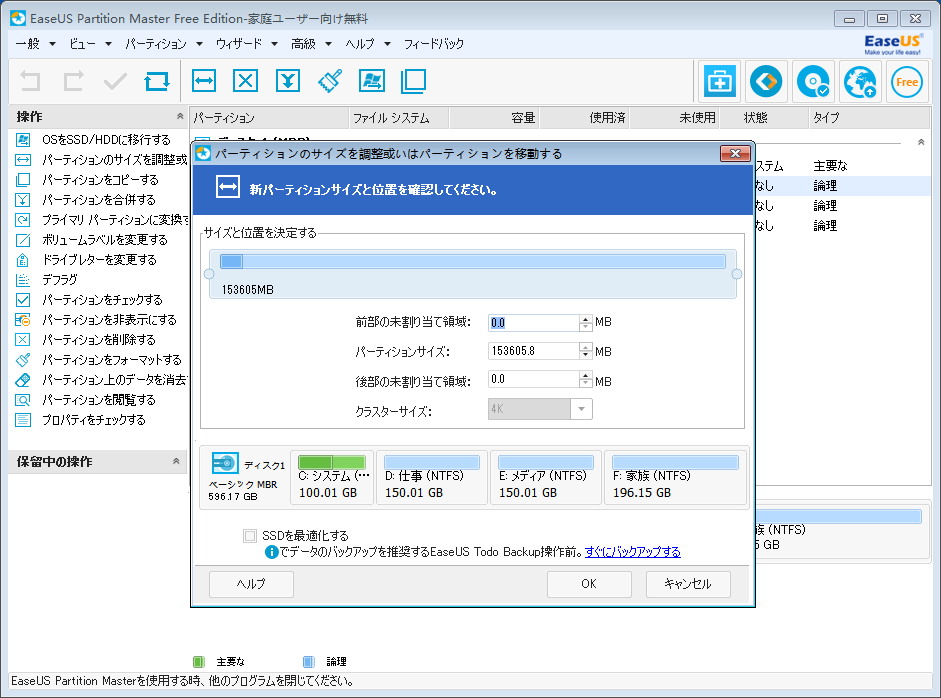Open the 一般 menu
941x698 pixels.
(x=35, y=44)
